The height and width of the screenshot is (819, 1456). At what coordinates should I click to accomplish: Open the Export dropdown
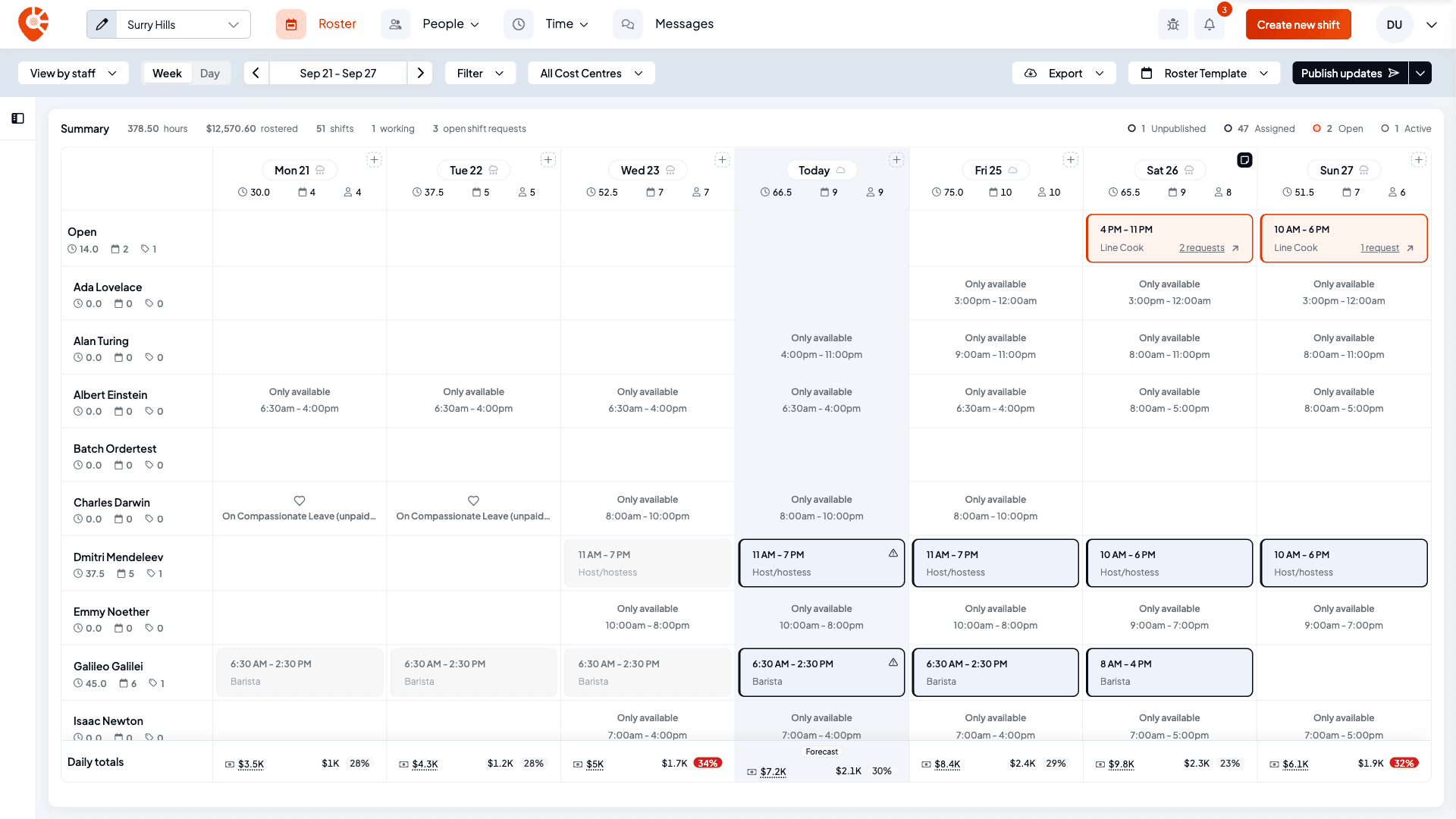pyautogui.click(x=1064, y=73)
